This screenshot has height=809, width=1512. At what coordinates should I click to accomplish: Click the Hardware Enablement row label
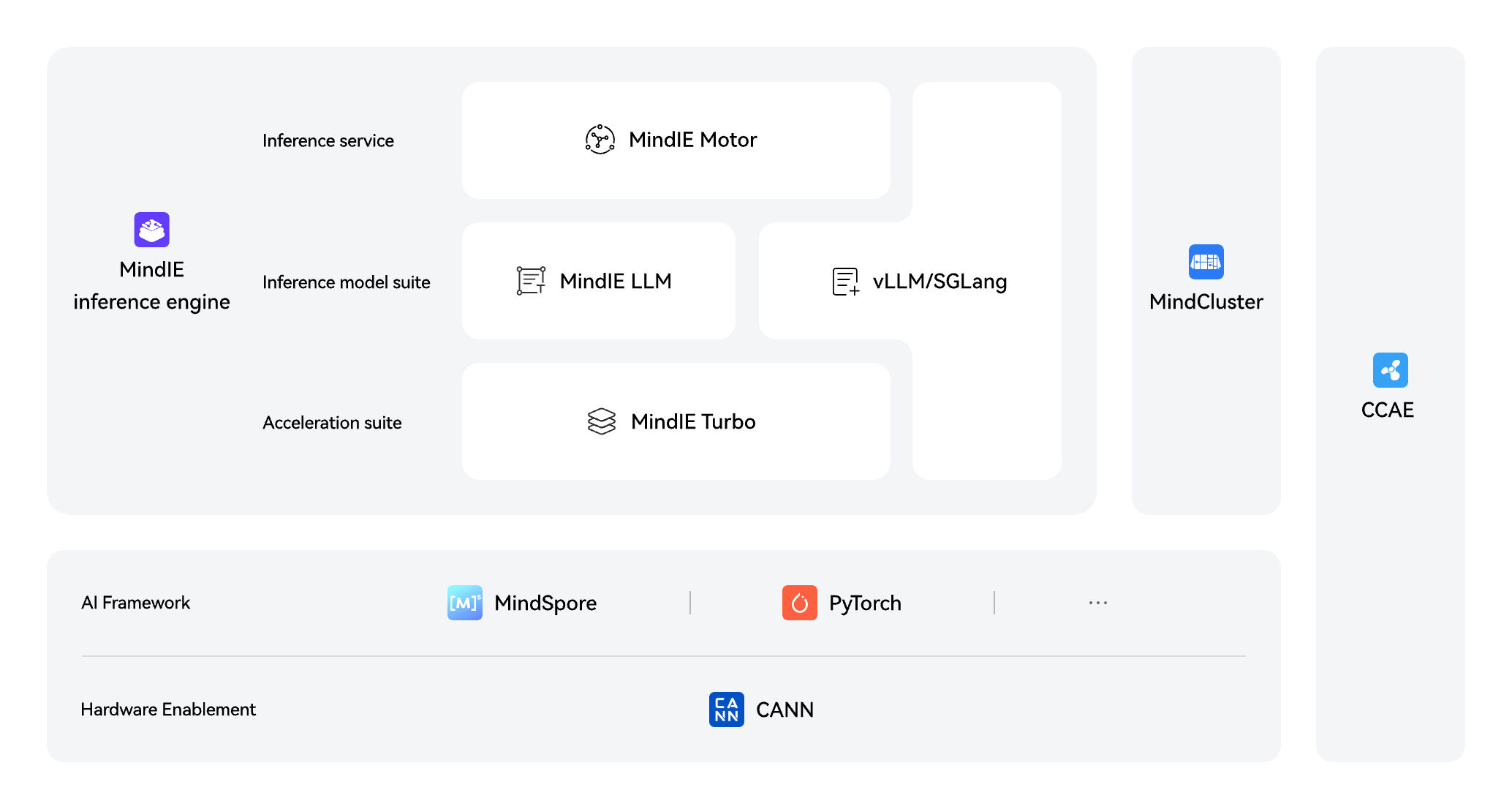168,710
